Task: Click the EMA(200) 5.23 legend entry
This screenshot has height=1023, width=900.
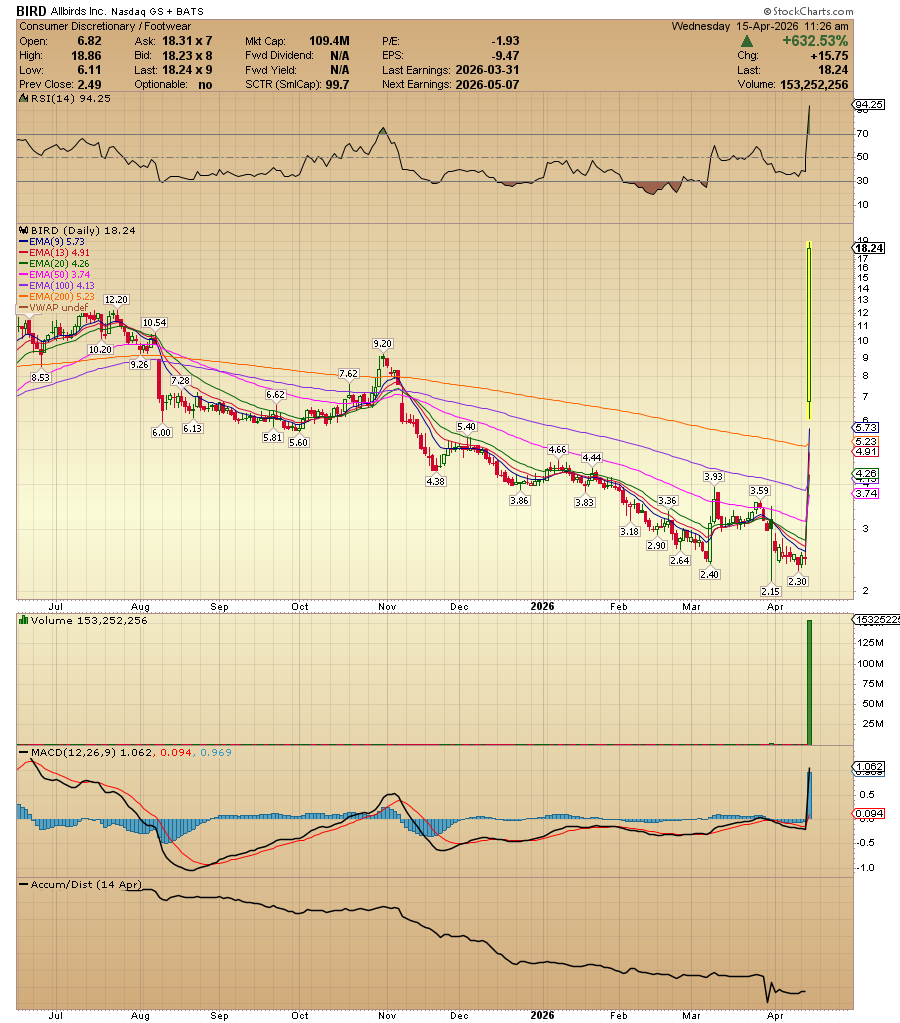Action: [57, 296]
